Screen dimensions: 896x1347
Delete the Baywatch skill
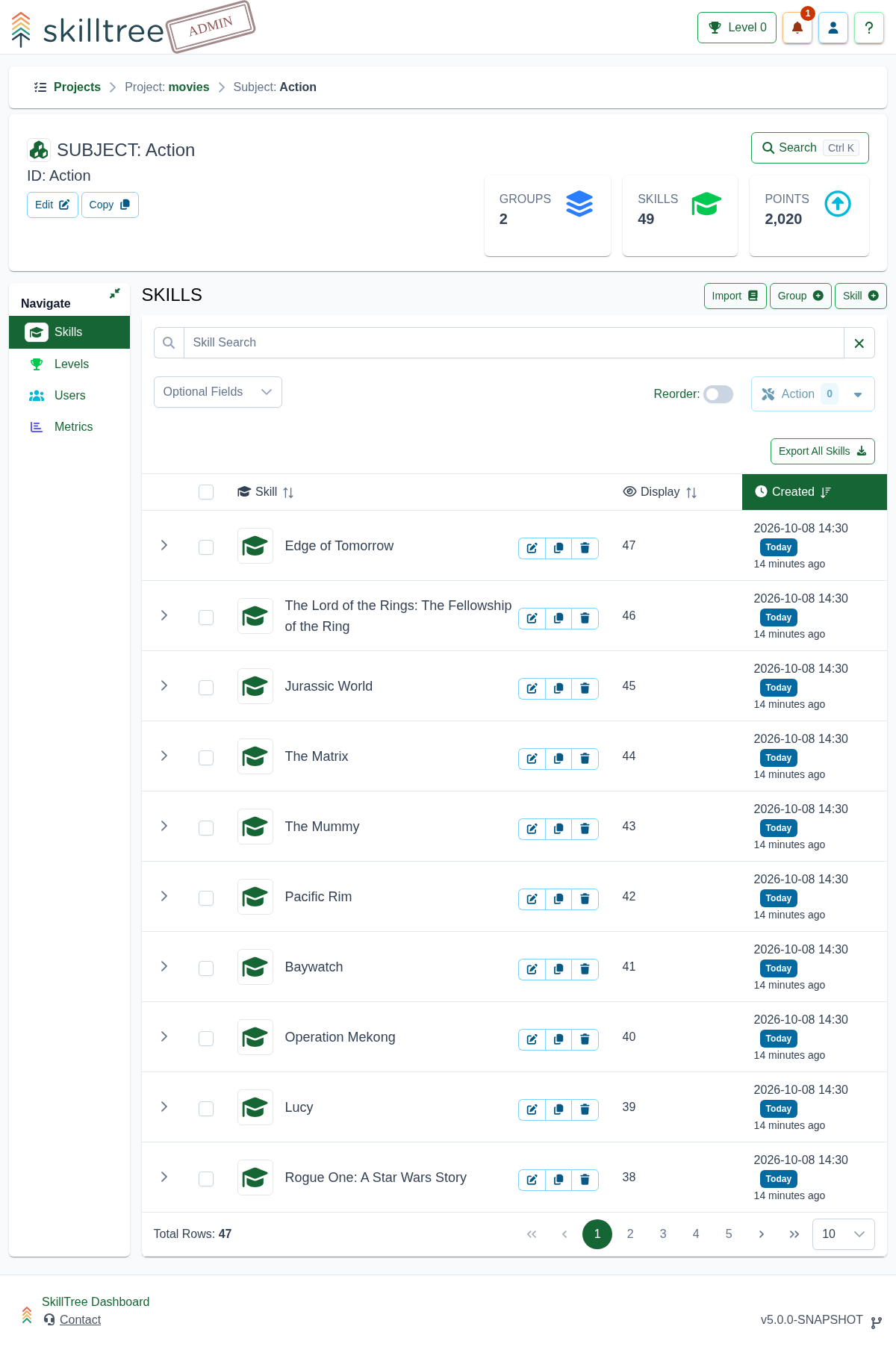[x=585, y=969]
